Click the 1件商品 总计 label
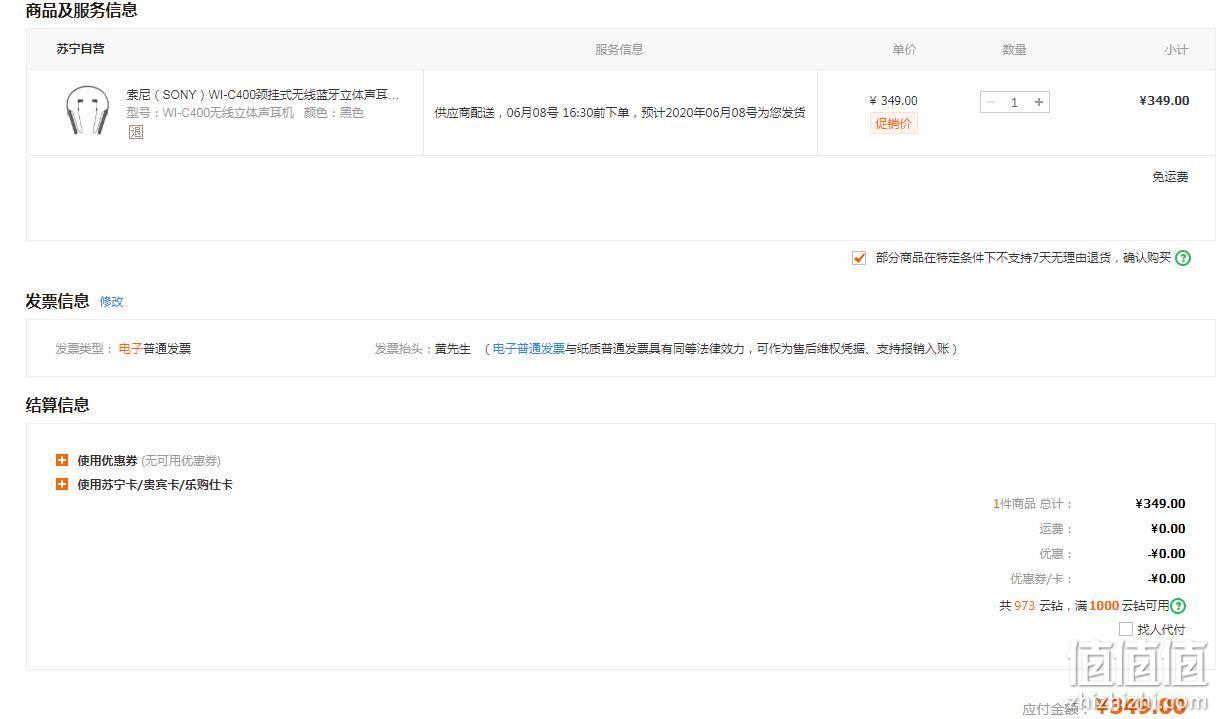 click(x=1033, y=504)
